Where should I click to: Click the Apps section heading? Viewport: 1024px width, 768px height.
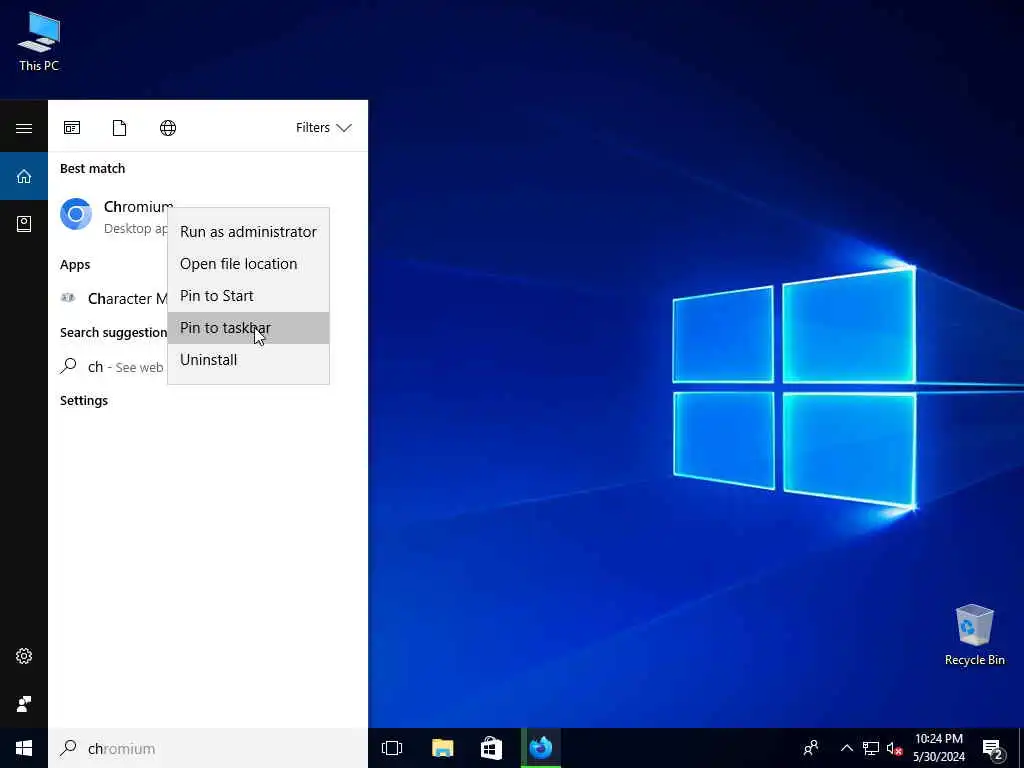click(x=75, y=264)
